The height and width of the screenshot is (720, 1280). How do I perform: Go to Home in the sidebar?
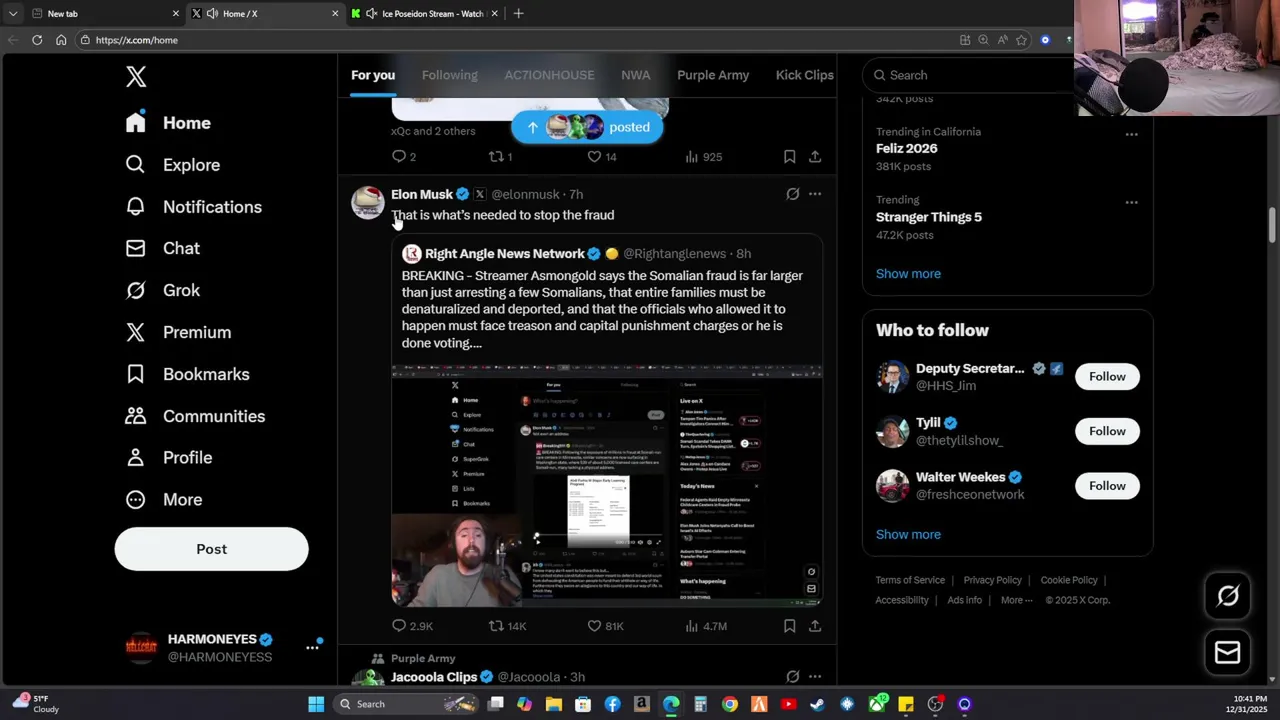(x=168, y=123)
